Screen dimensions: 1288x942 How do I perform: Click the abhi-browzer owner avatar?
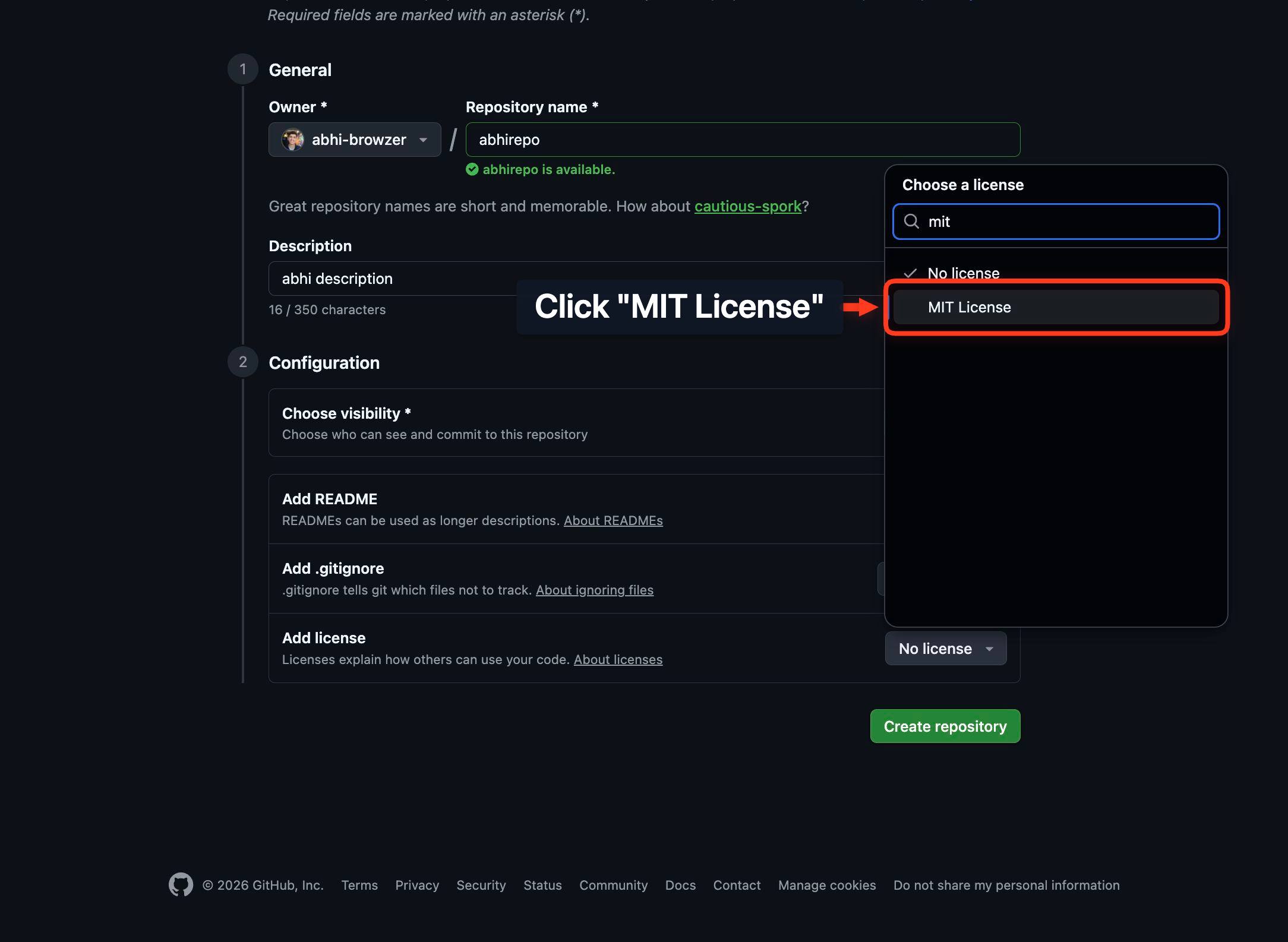(x=292, y=140)
